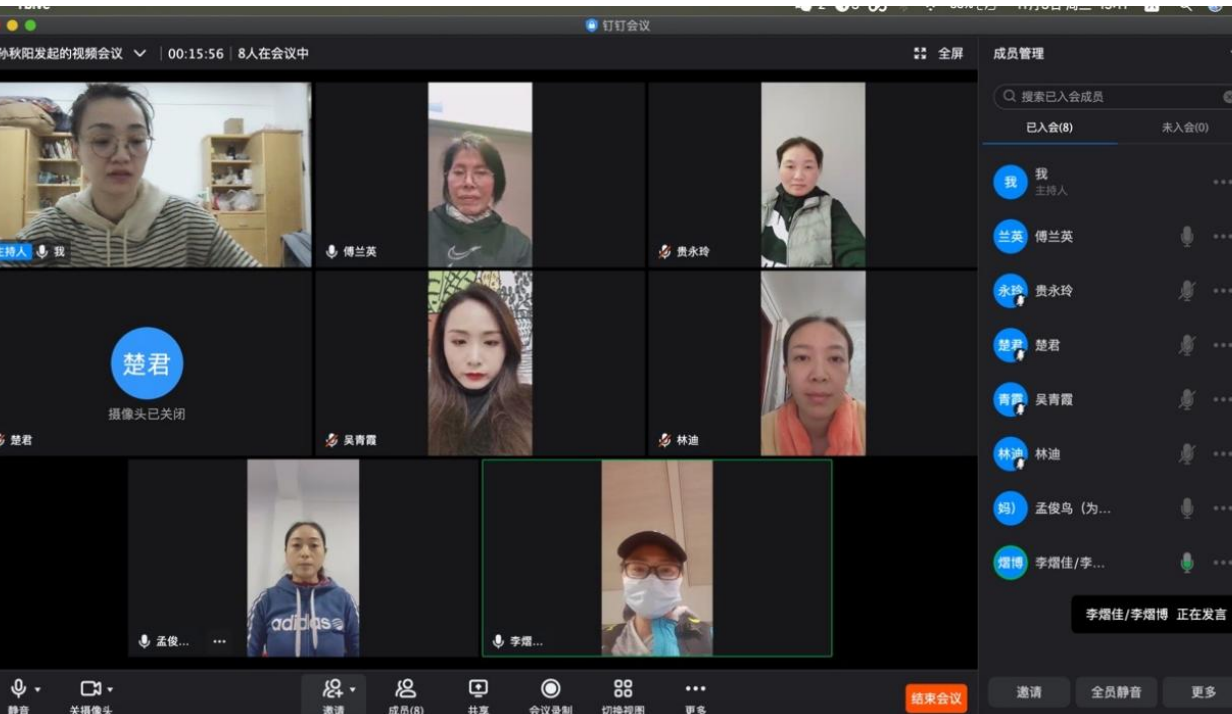The width and height of the screenshot is (1232, 714).
Task: Switch to the 未入会(0) tab
Action: pyautogui.click(x=1184, y=128)
